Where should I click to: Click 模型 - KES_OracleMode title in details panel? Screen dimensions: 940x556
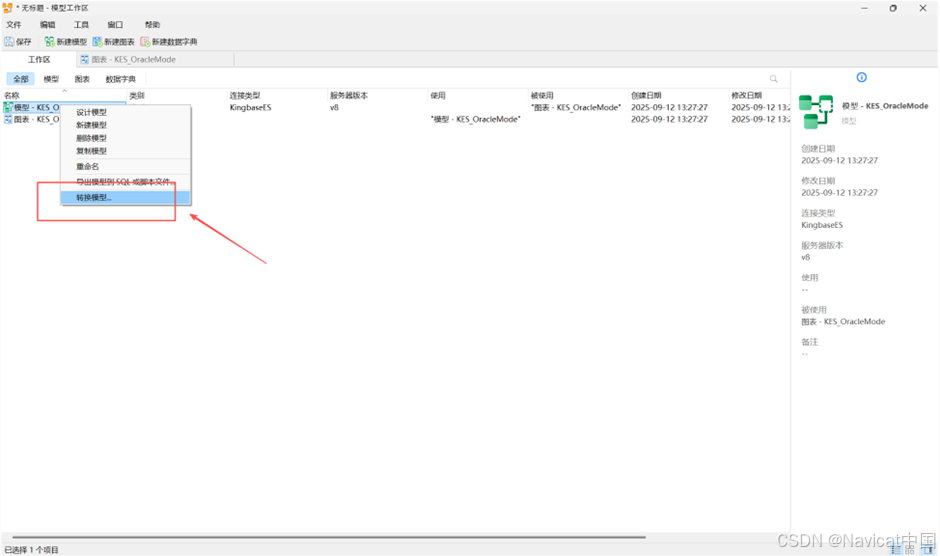click(885, 106)
